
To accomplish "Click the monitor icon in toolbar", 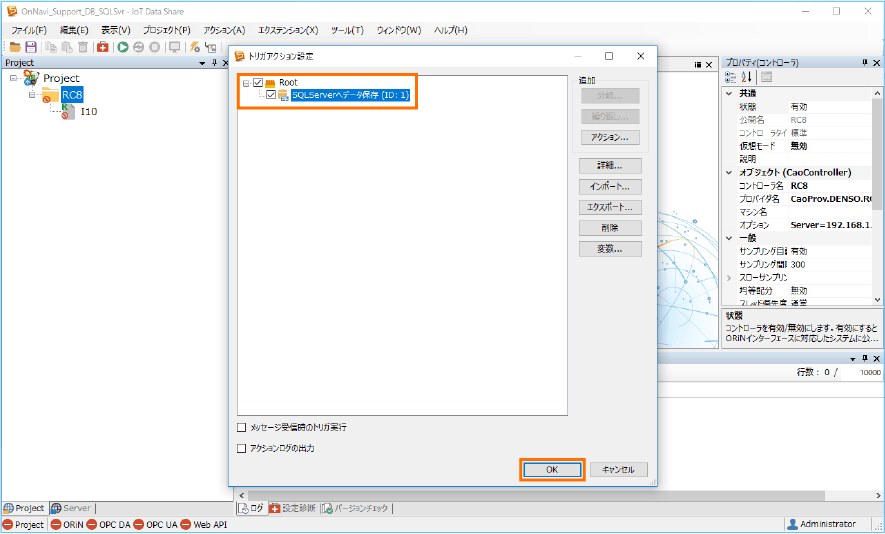I will pyautogui.click(x=175, y=47).
